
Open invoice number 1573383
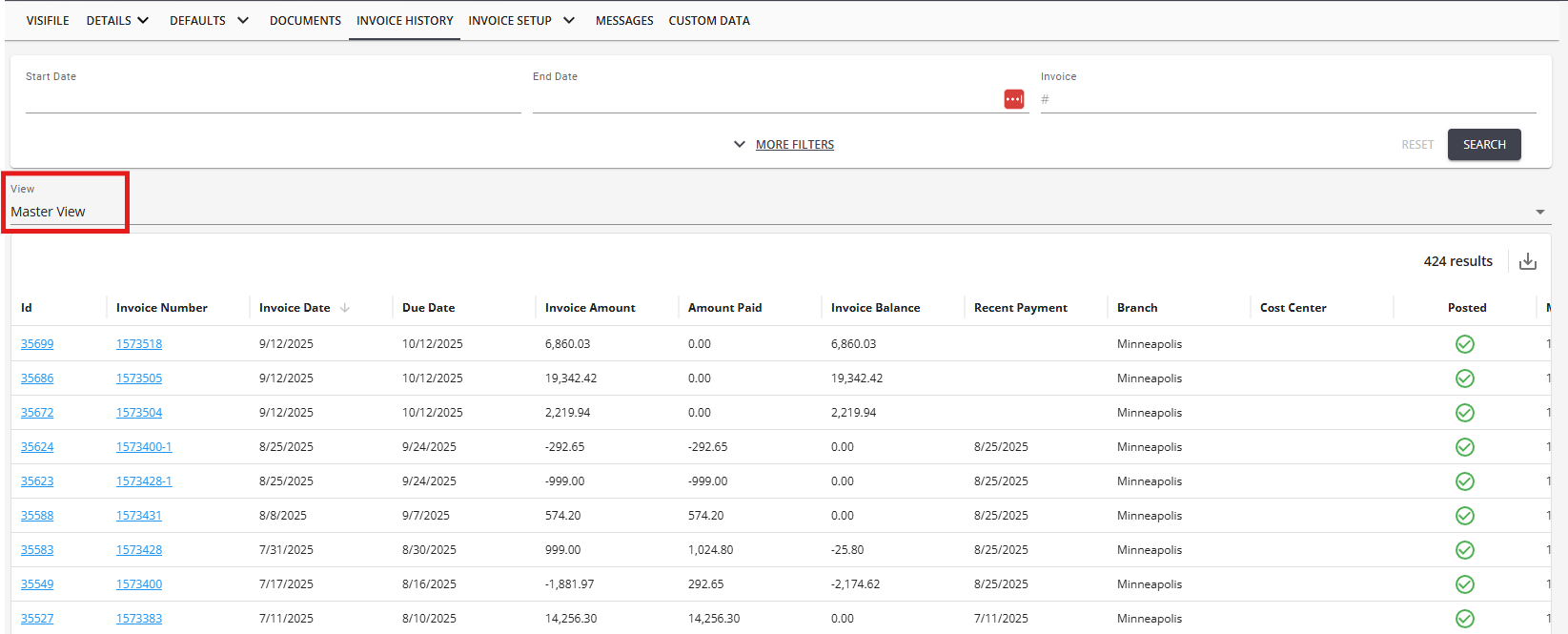139,619
